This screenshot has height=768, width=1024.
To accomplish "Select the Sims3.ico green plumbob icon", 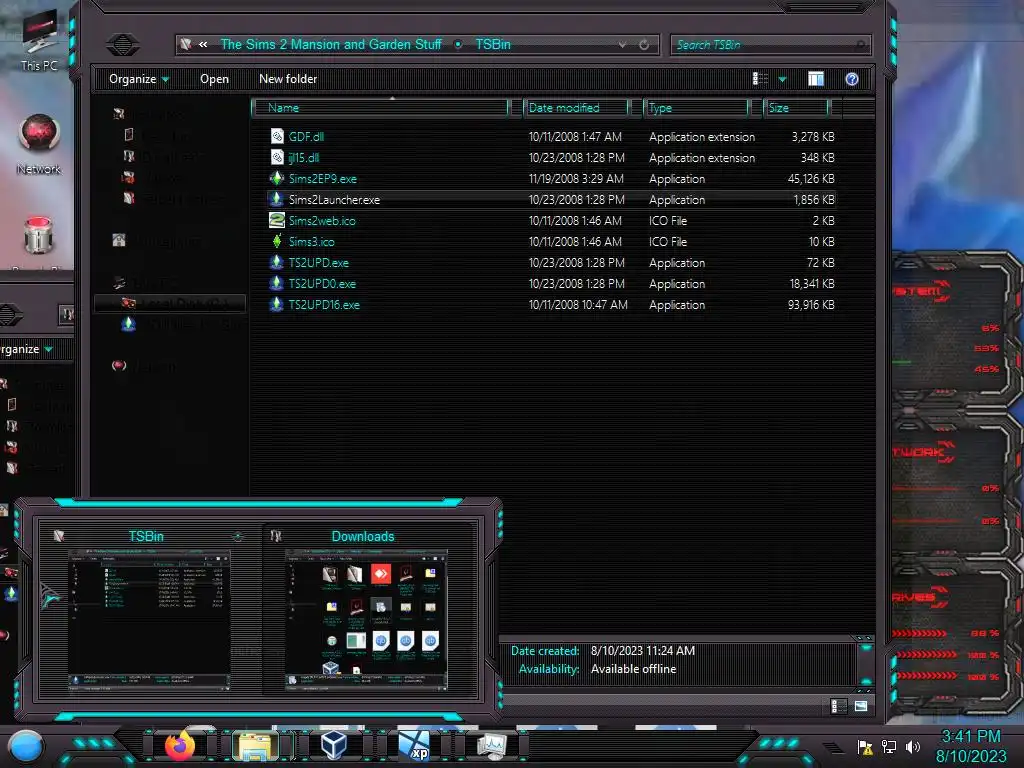I will [x=277, y=241].
